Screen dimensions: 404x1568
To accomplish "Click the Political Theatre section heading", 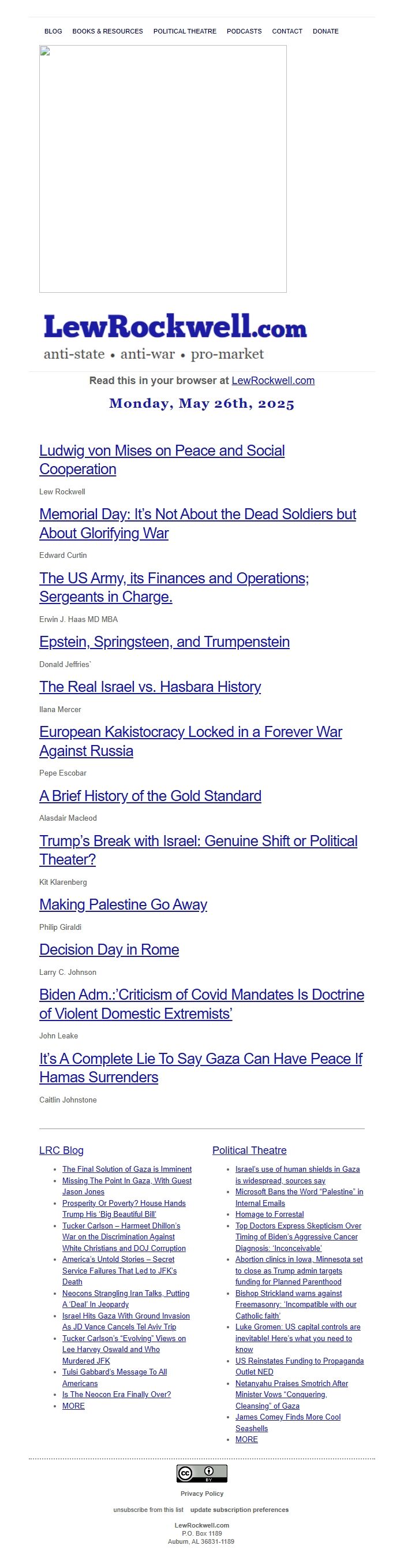I will [249, 1150].
